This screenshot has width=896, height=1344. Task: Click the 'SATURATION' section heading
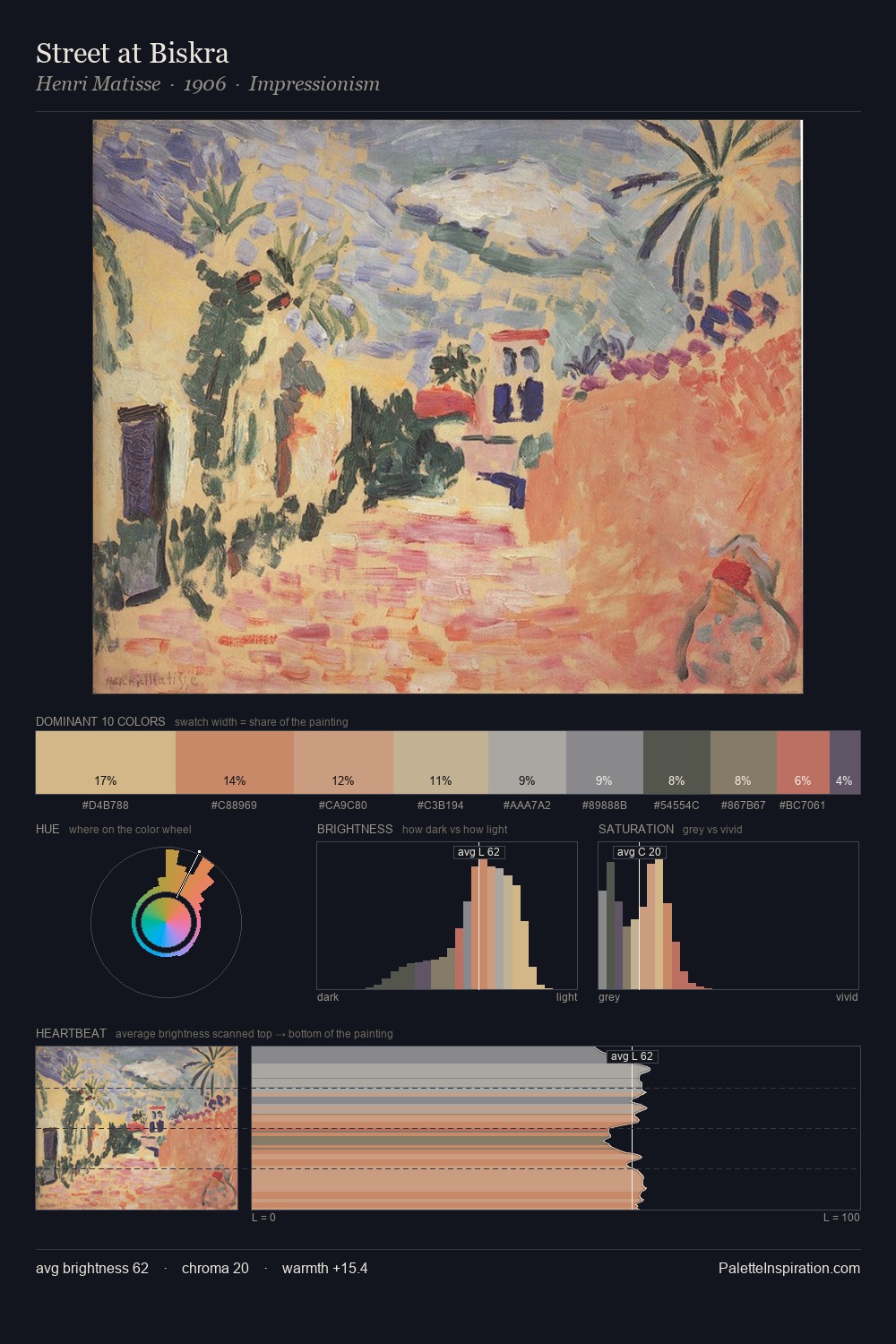[636, 829]
